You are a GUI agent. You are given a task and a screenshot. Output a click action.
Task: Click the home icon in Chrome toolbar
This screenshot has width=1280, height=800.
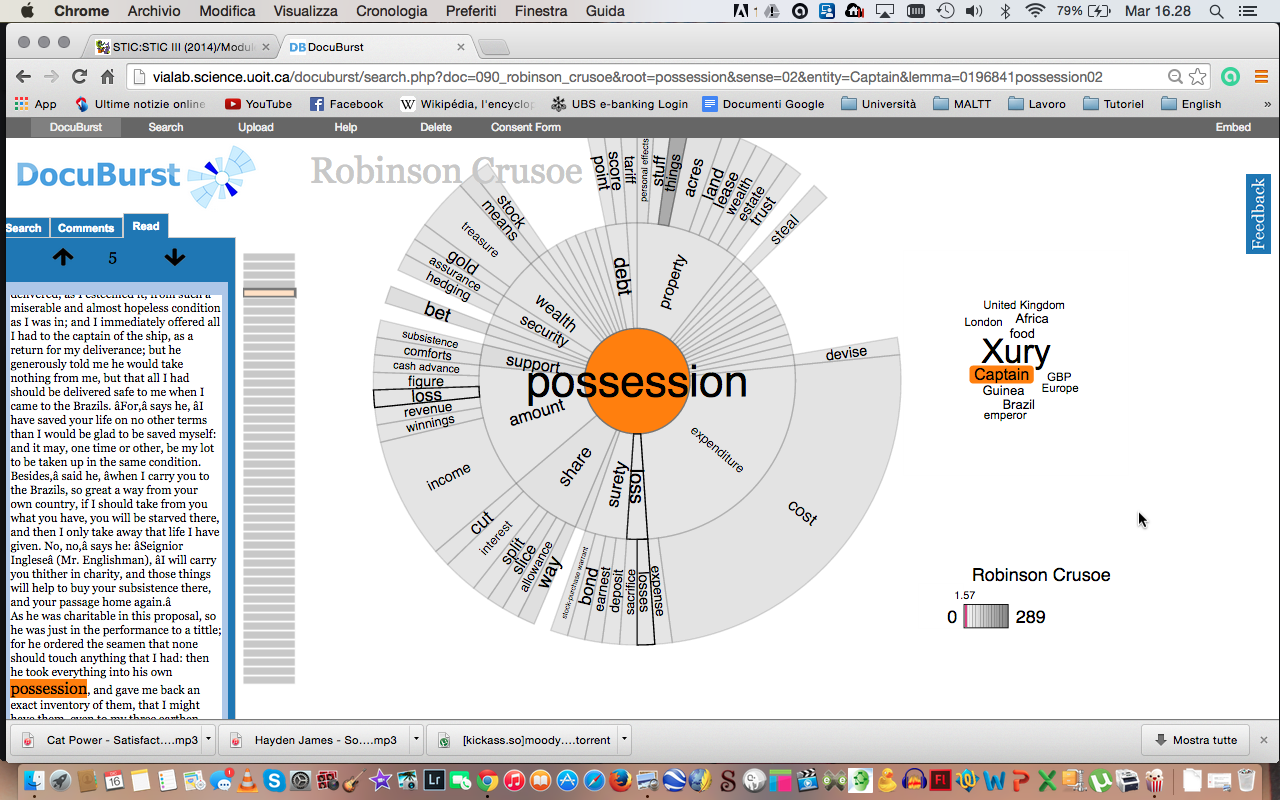point(108,77)
